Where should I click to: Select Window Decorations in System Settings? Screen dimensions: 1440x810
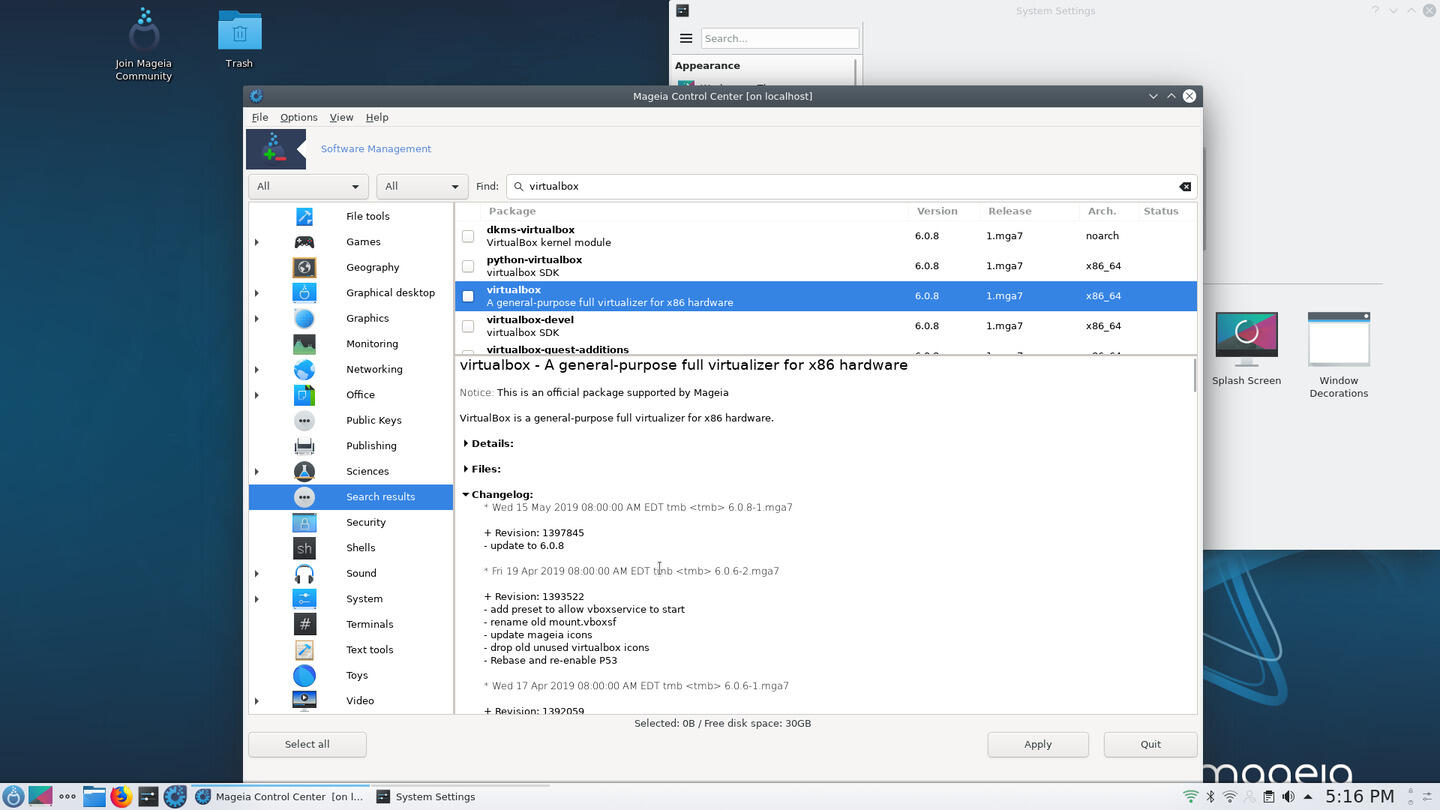(1339, 355)
